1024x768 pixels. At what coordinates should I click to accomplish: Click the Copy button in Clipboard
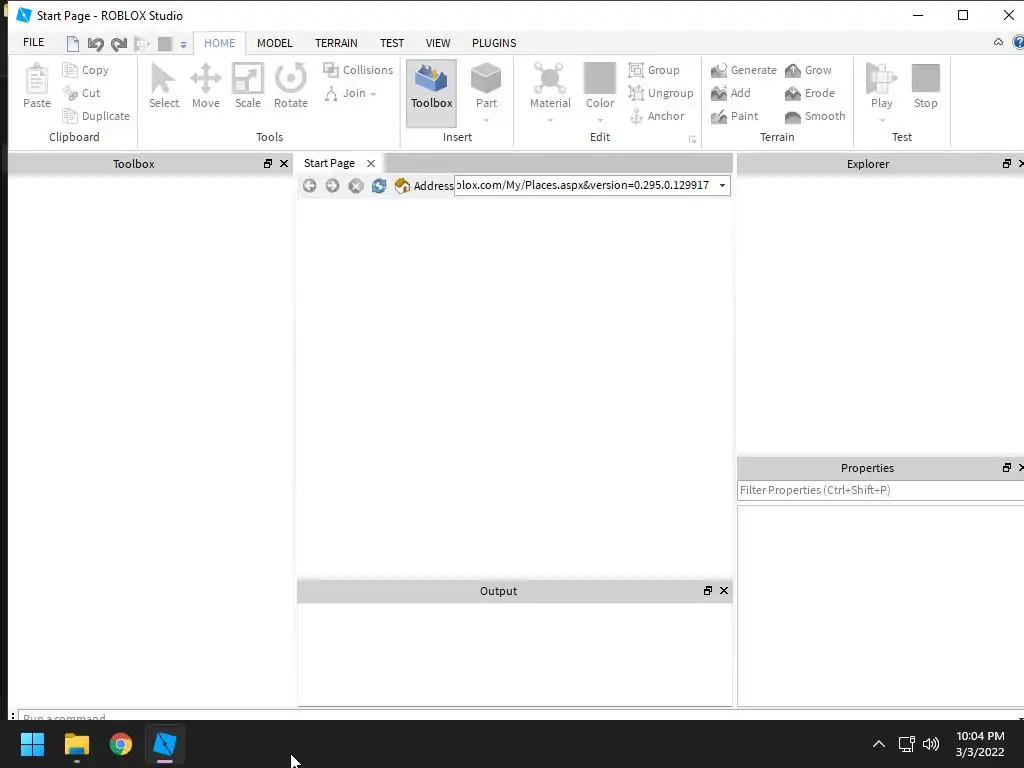pyautogui.click(x=85, y=70)
